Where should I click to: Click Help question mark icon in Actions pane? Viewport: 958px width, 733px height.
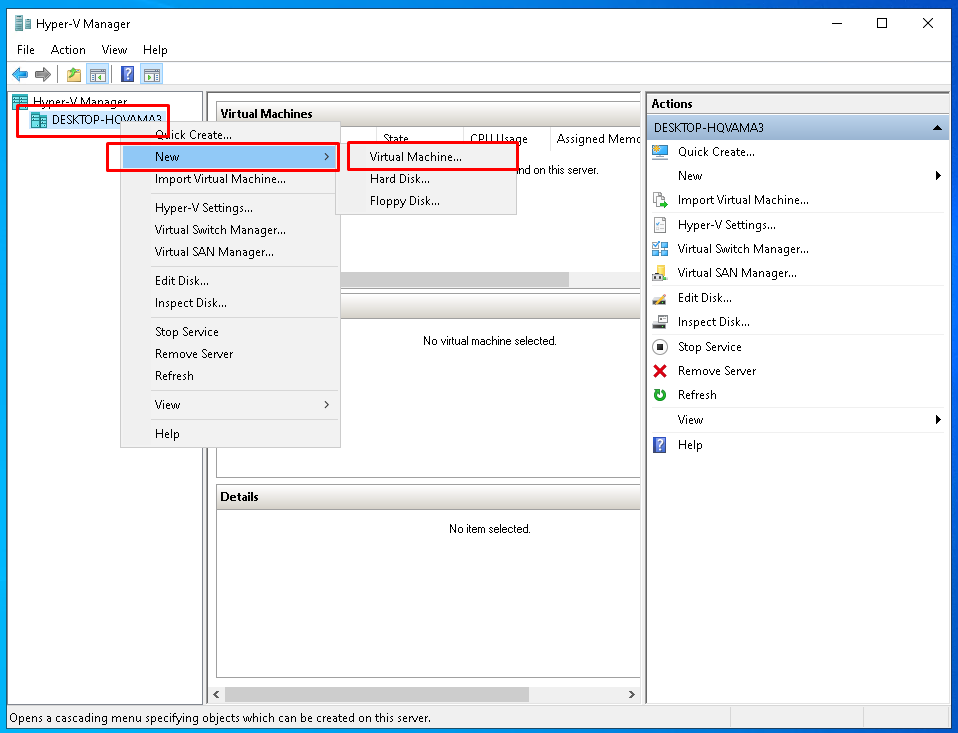tap(660, 445)
